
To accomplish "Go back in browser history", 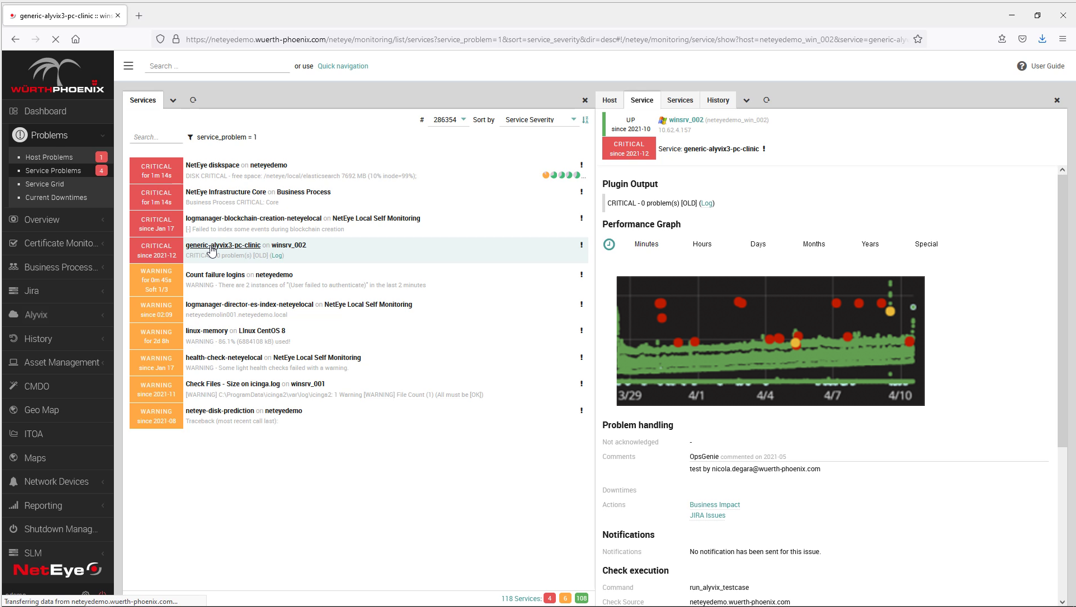I will (x=15, y=39).
